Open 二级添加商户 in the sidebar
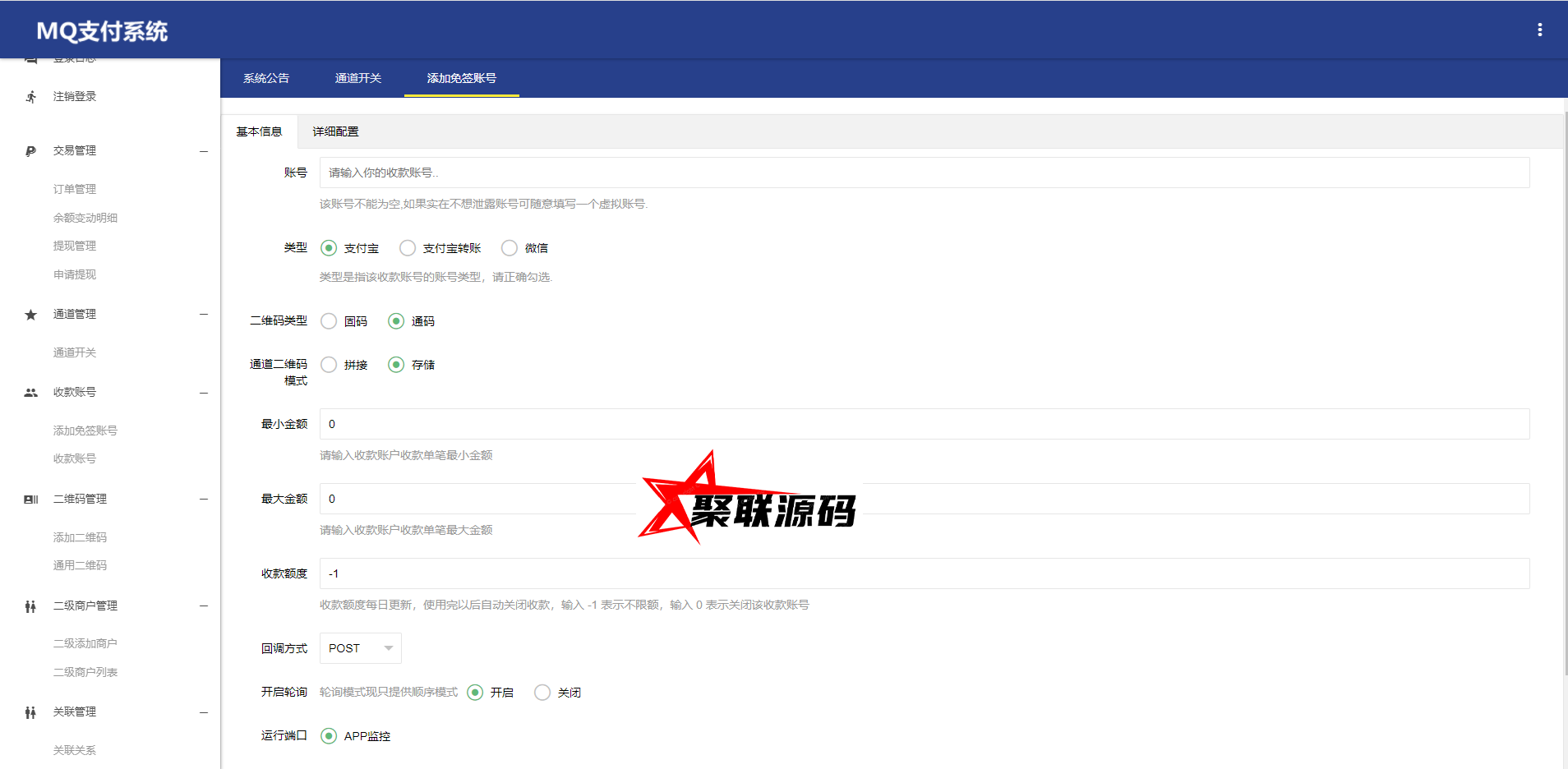Viewport: 1568px width, 769px height. point(85,644)
